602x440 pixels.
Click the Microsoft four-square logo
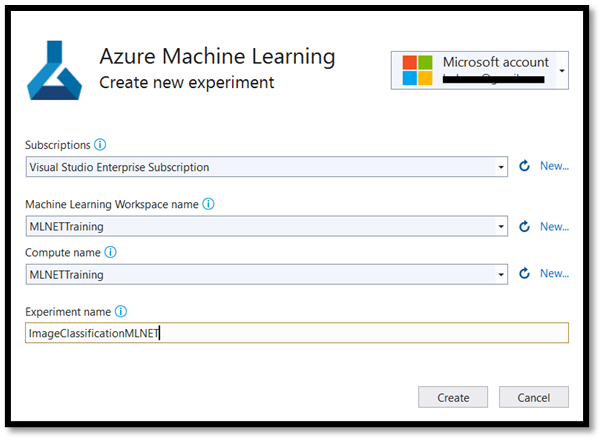[418, 71]
